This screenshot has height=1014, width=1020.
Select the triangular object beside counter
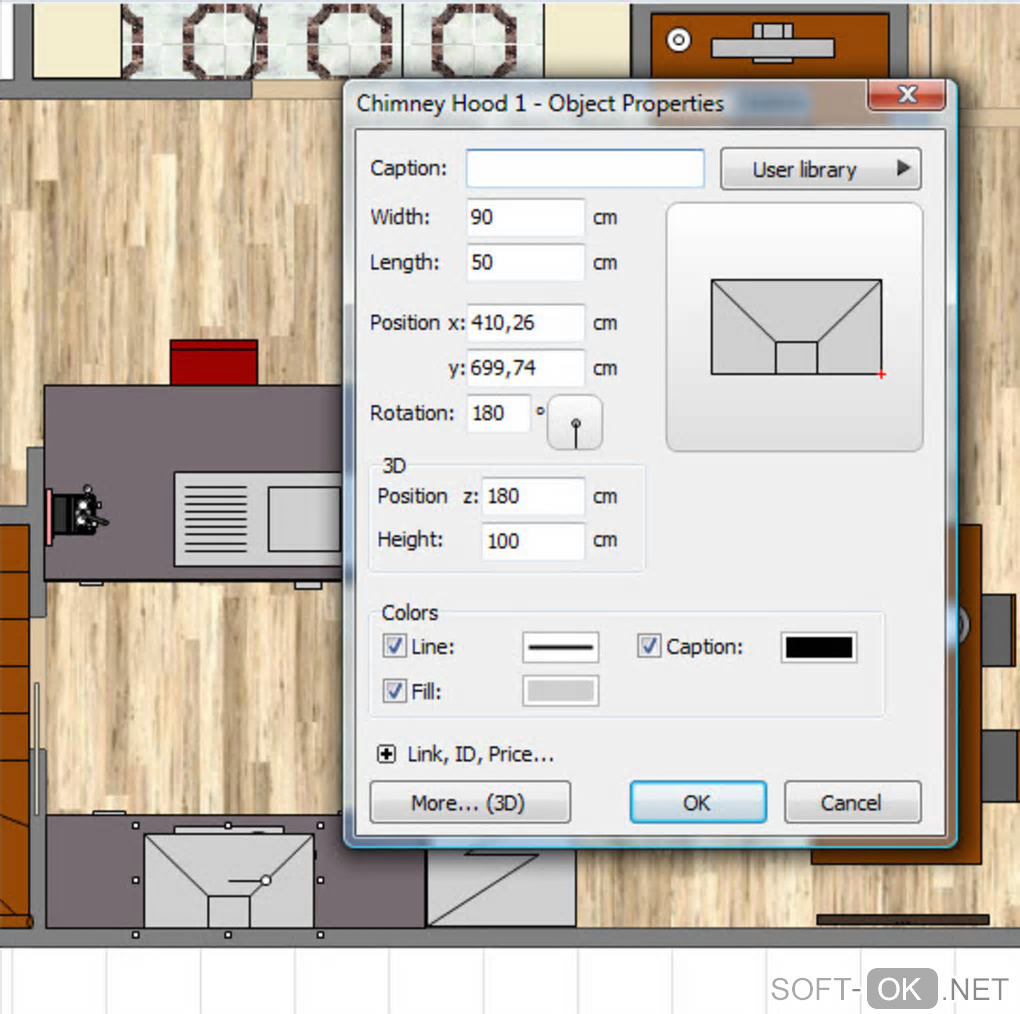pyautogui.click(x=500, y=888)
